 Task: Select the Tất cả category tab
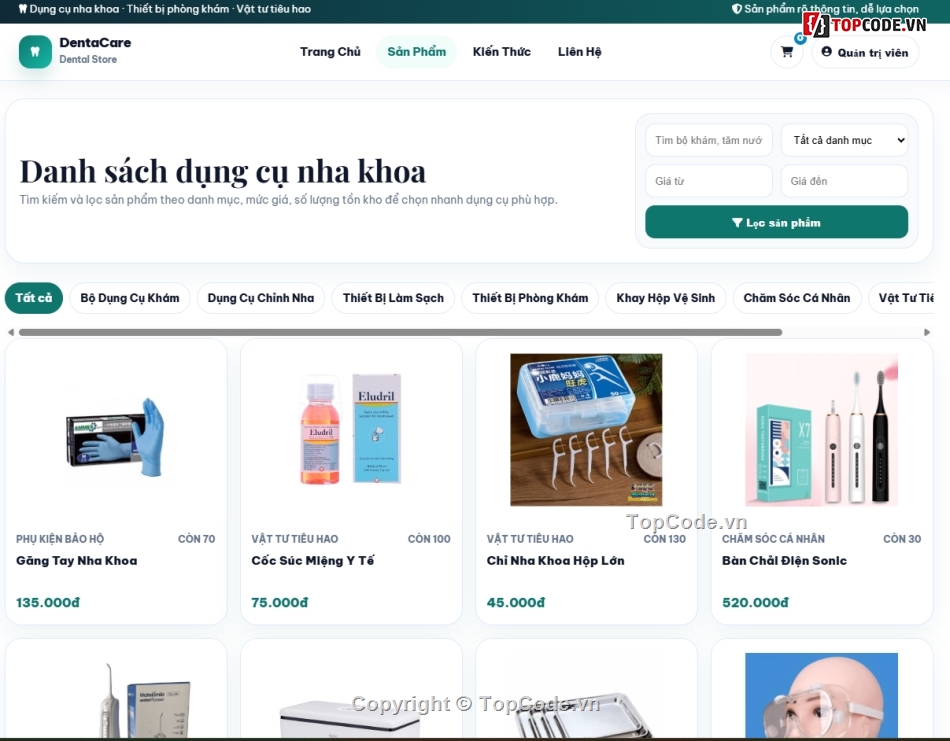(34, 298)
